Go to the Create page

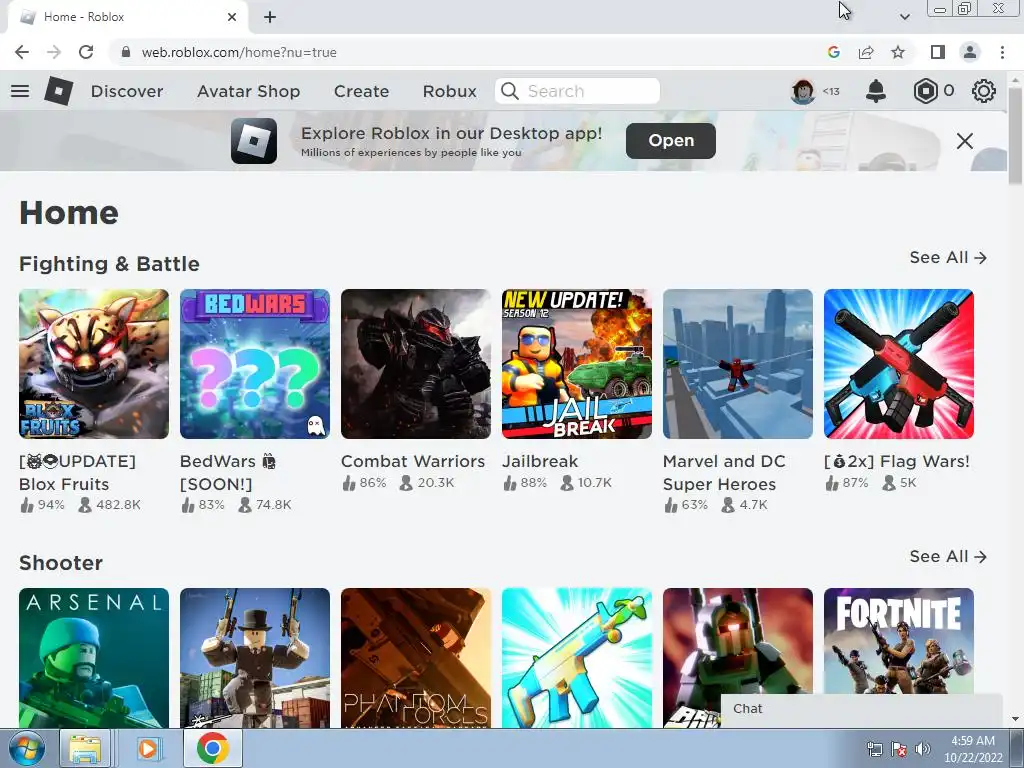click(x=361, y=91)
